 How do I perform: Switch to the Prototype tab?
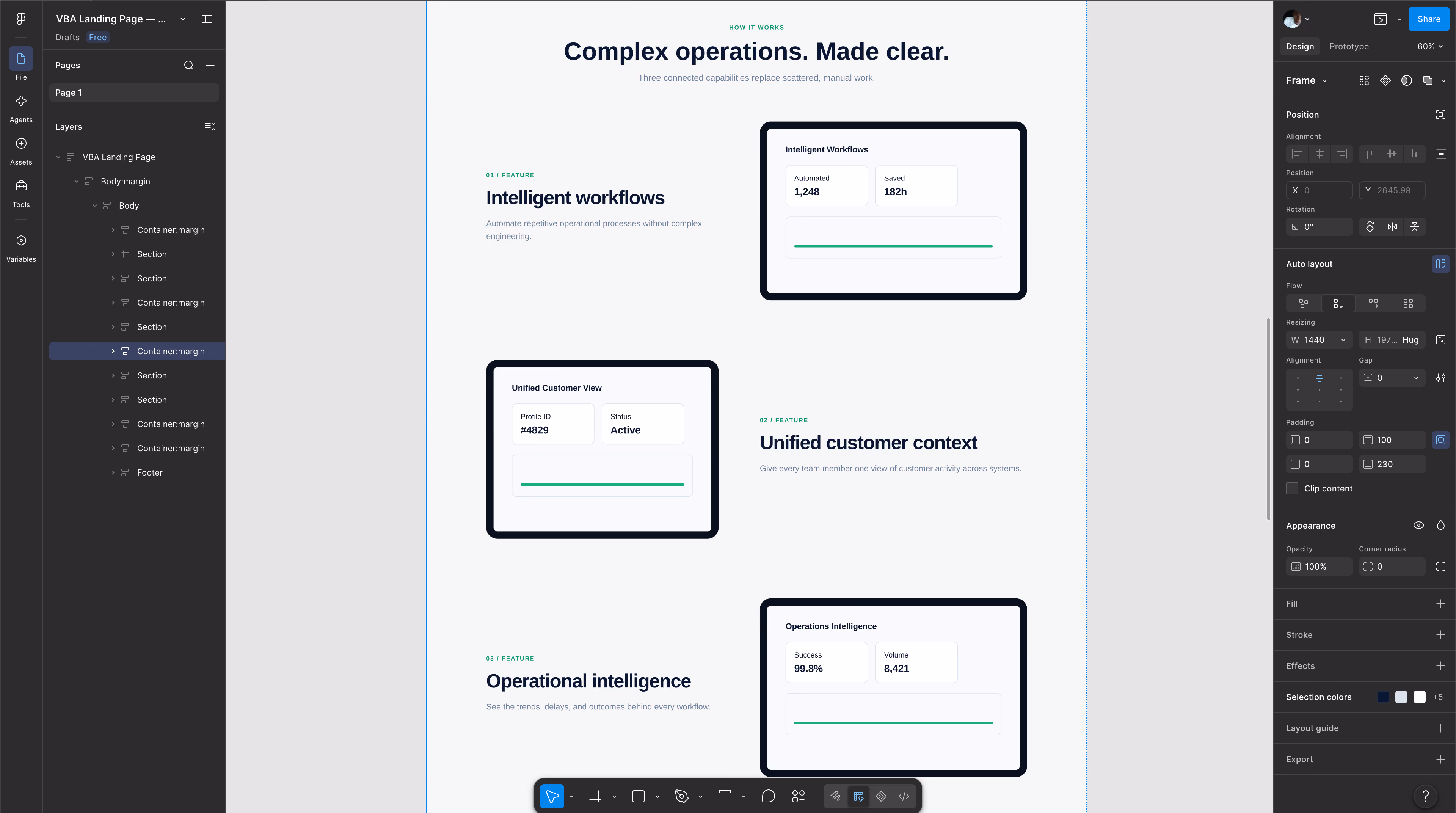point(1349,46)
